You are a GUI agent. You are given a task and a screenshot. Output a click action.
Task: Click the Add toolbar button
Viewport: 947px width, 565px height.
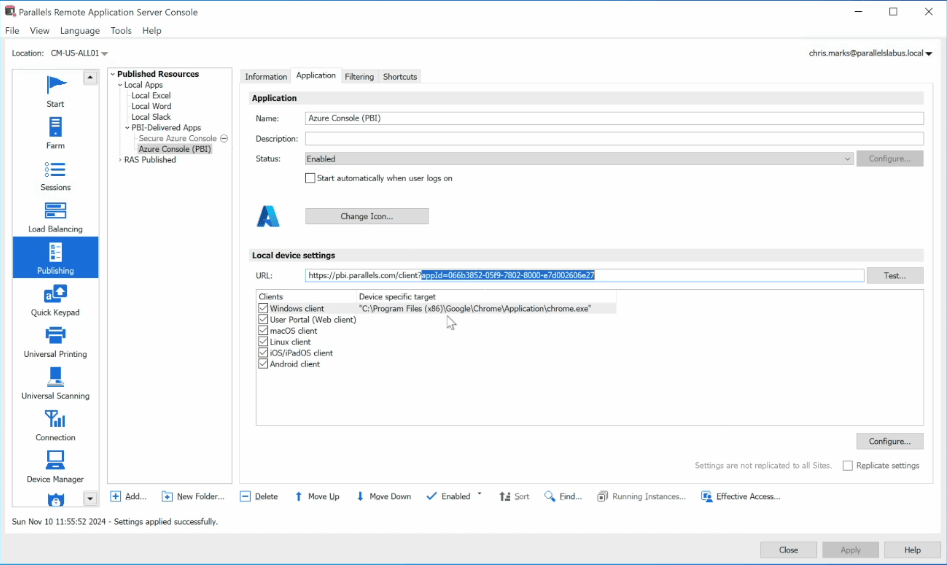(128, 496)
